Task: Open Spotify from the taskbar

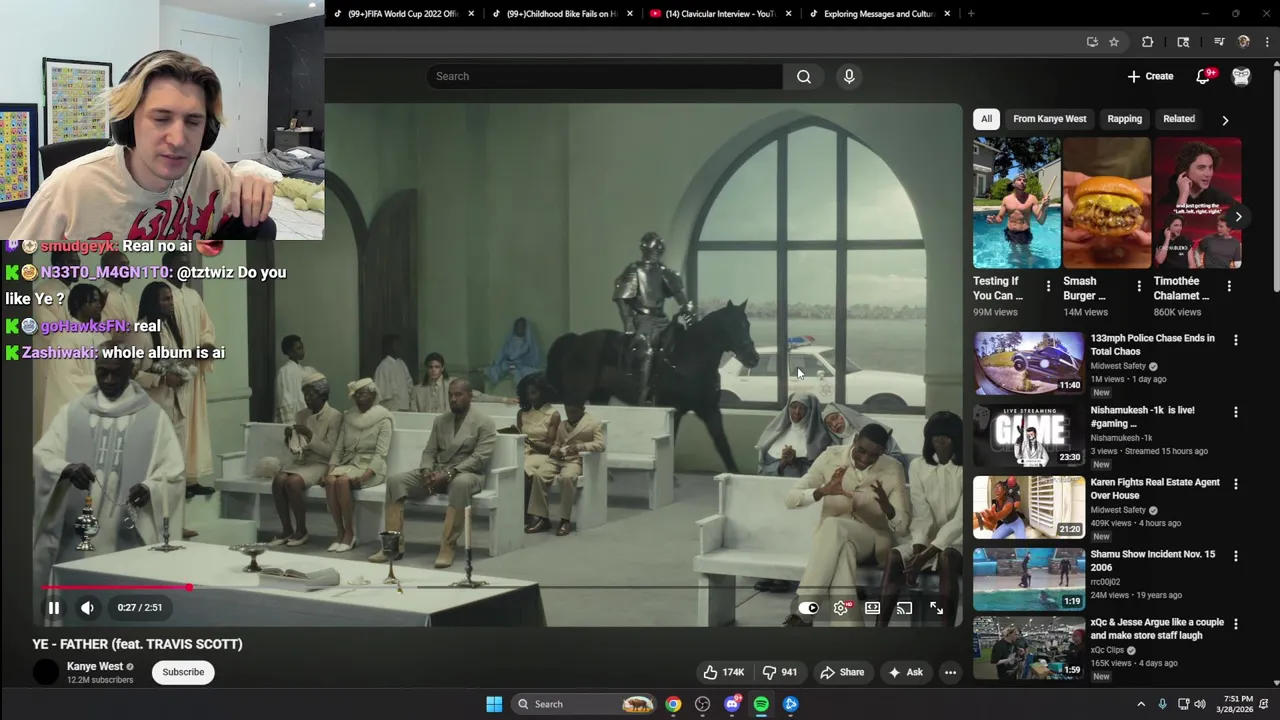Action: [761, 704]
